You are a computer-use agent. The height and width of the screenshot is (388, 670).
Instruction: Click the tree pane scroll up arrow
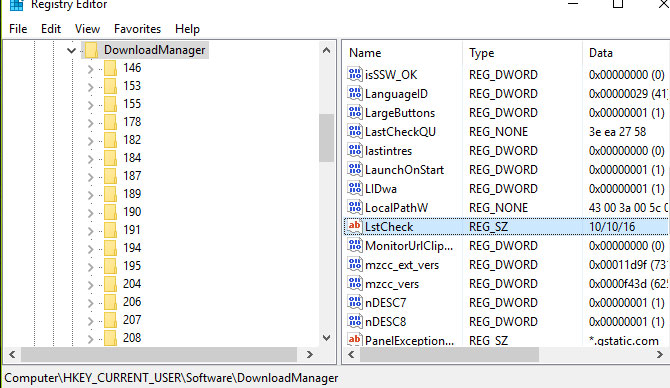(x=326, y=50)
